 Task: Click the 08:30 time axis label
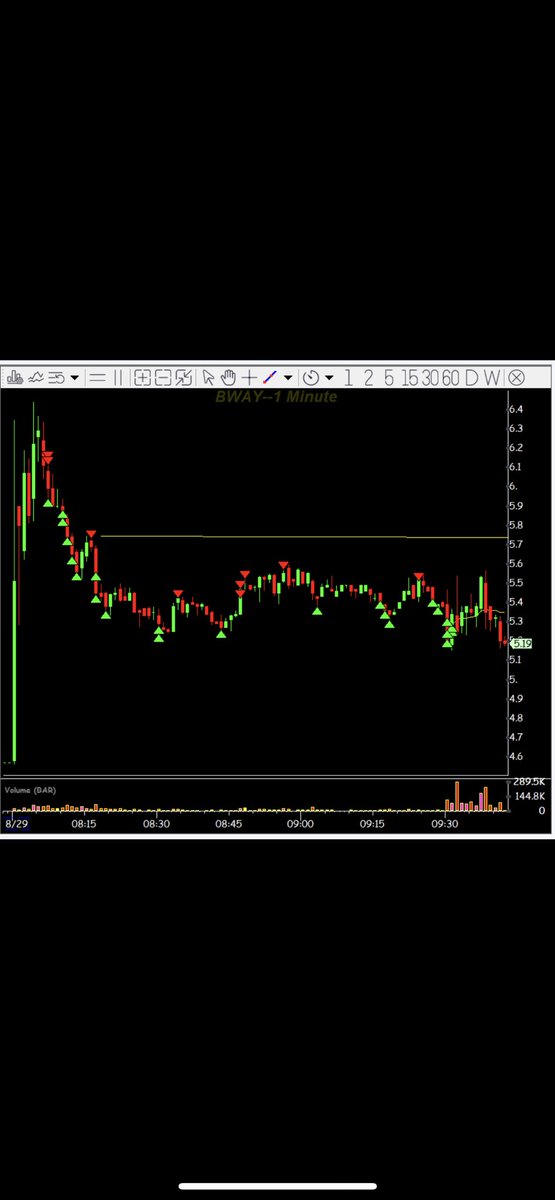tap(156, 824)
